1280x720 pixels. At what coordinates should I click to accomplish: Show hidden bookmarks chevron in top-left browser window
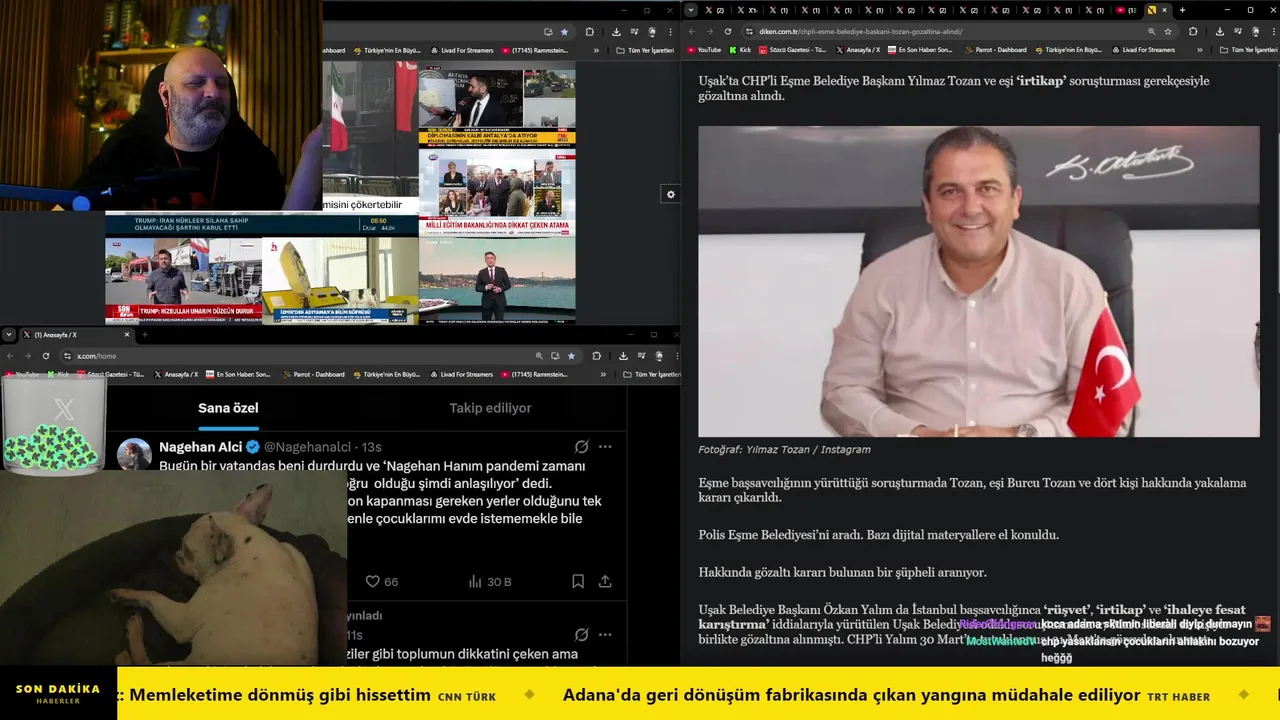[596, 50]
